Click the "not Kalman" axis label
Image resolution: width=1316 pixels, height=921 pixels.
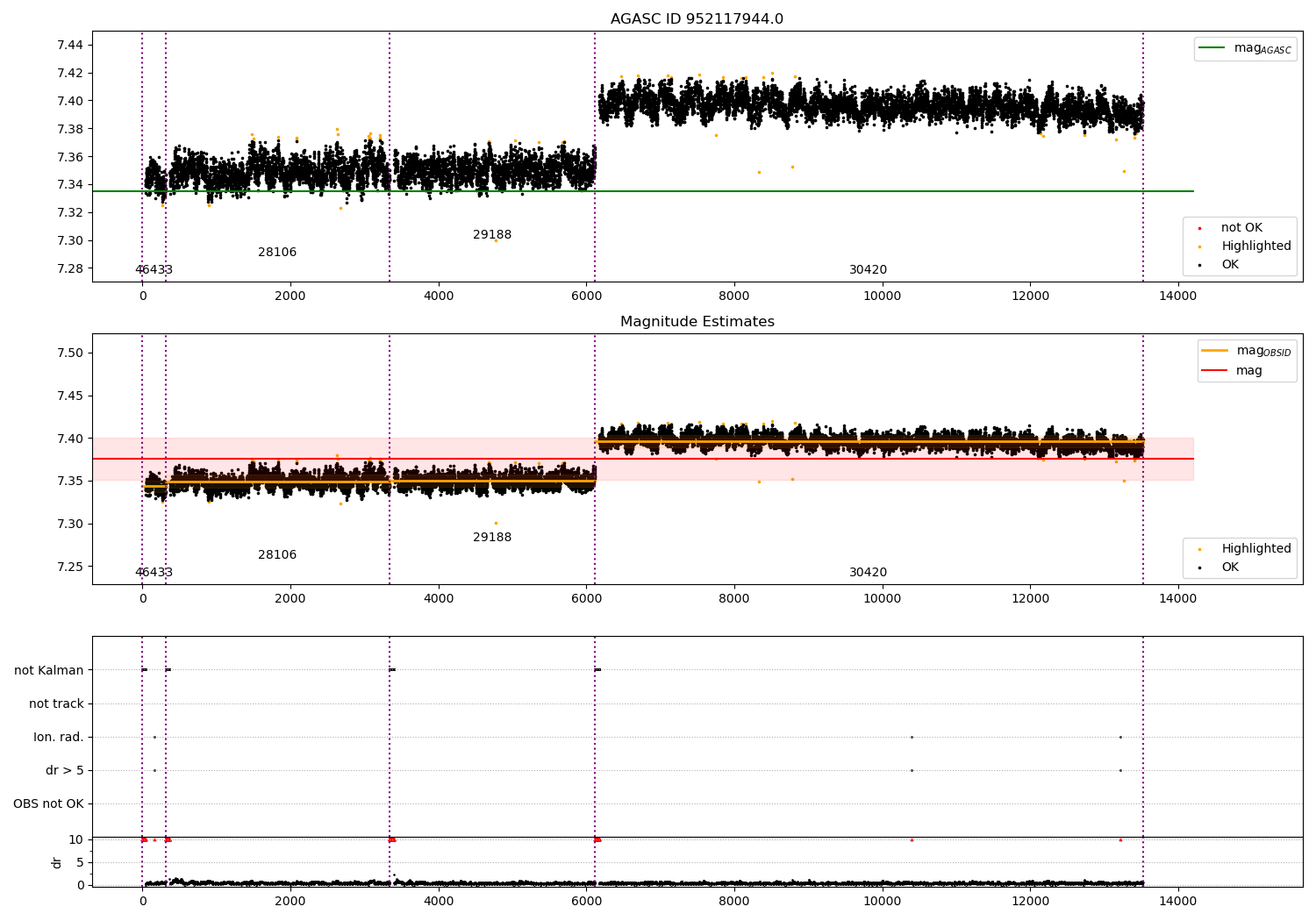[49, 671]
